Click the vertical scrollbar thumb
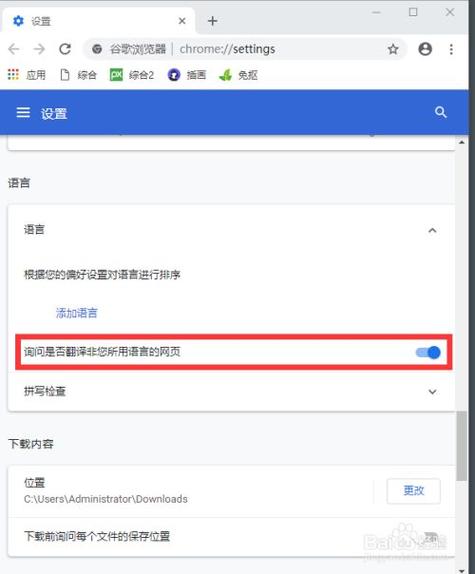The width and height of the screenshot is (475, 574). [x=461, y=446]
